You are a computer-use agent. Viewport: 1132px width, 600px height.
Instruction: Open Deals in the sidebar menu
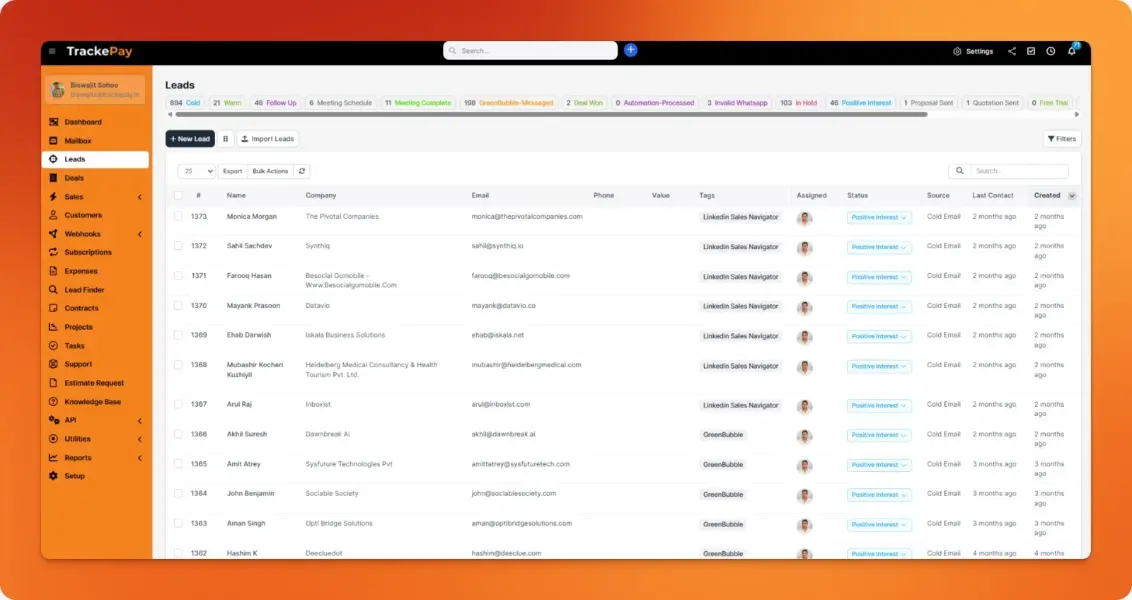[x=74, y=178]
